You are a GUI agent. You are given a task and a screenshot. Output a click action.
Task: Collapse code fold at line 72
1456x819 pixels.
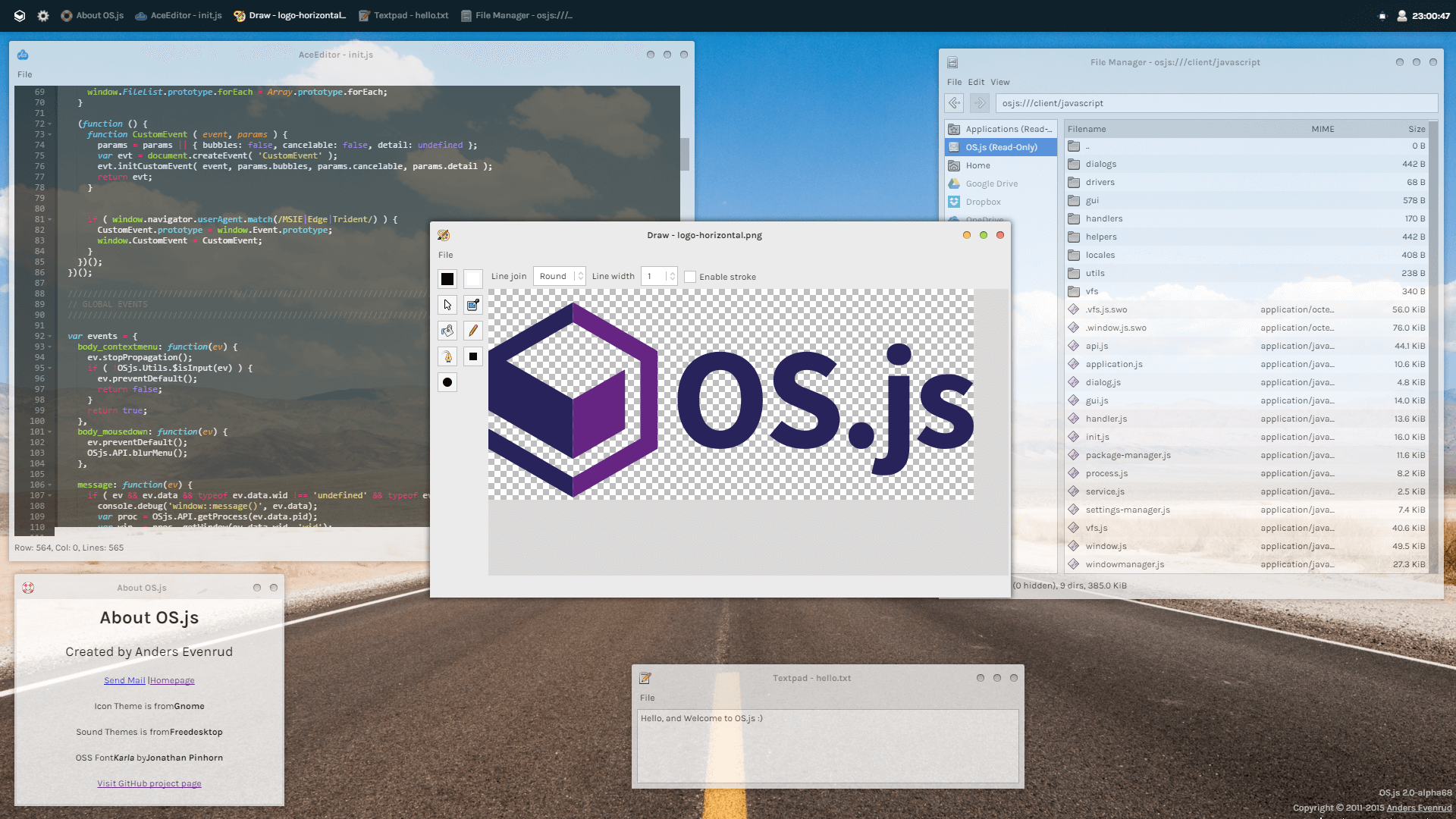click(x=50, y=124)
